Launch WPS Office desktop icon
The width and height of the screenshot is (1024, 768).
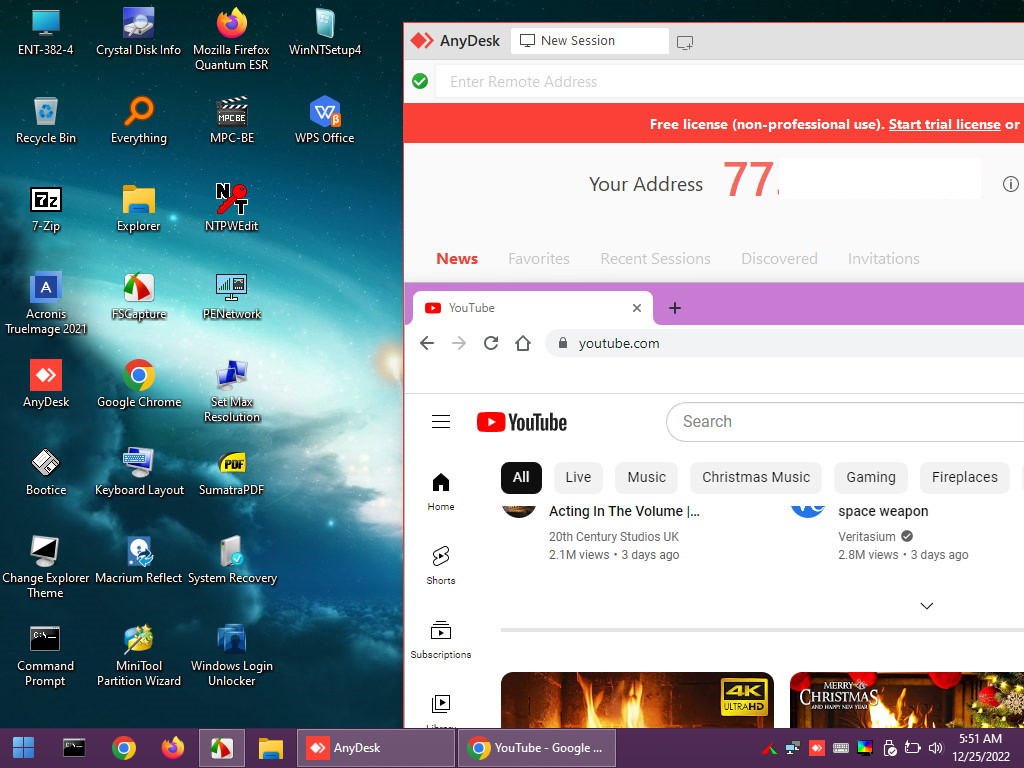pyautogui.click(x=325, y=121)
